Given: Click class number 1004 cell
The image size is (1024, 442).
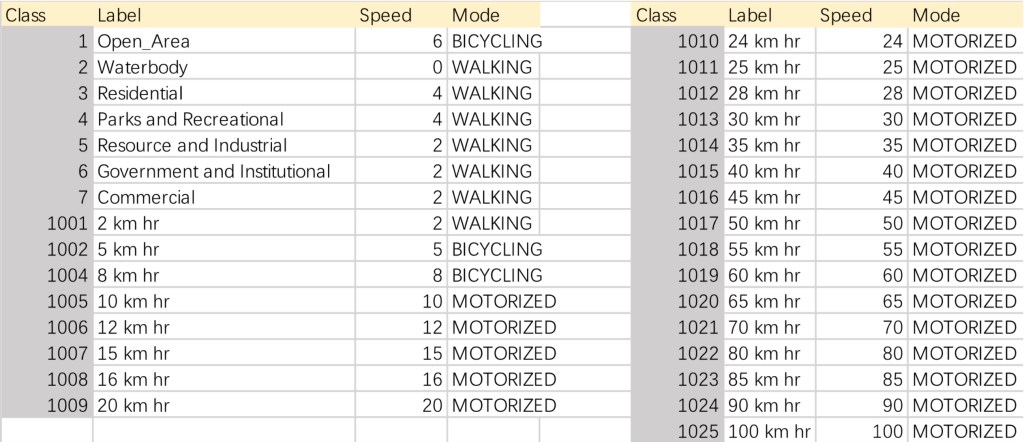Looking at the screenshot, I should coord(67,276).
